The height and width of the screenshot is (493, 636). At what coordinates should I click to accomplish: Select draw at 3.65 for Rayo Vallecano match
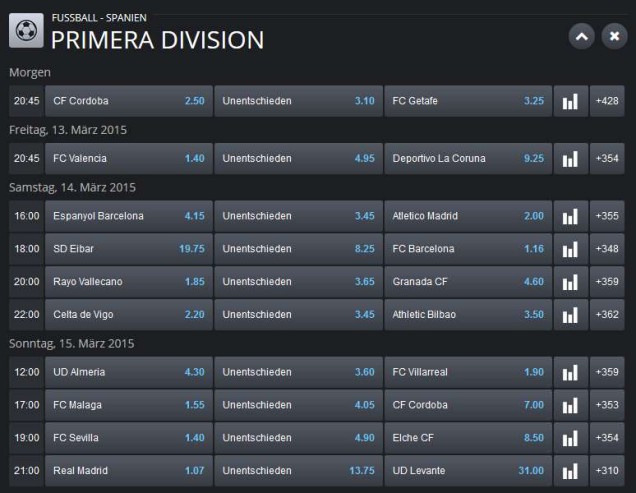click(x=299, y=282)
